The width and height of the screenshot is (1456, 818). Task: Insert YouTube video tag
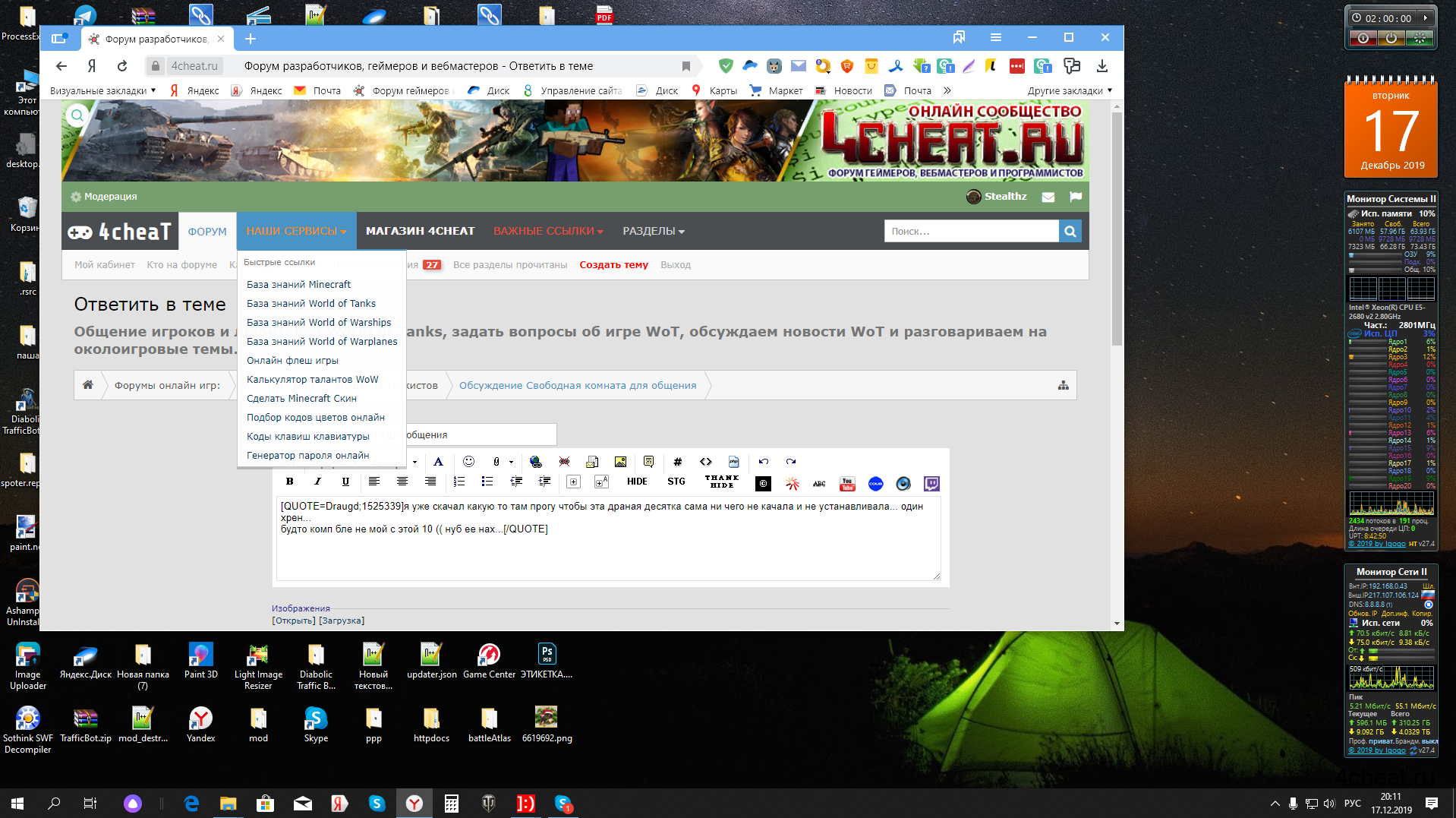tap(847, 483)
